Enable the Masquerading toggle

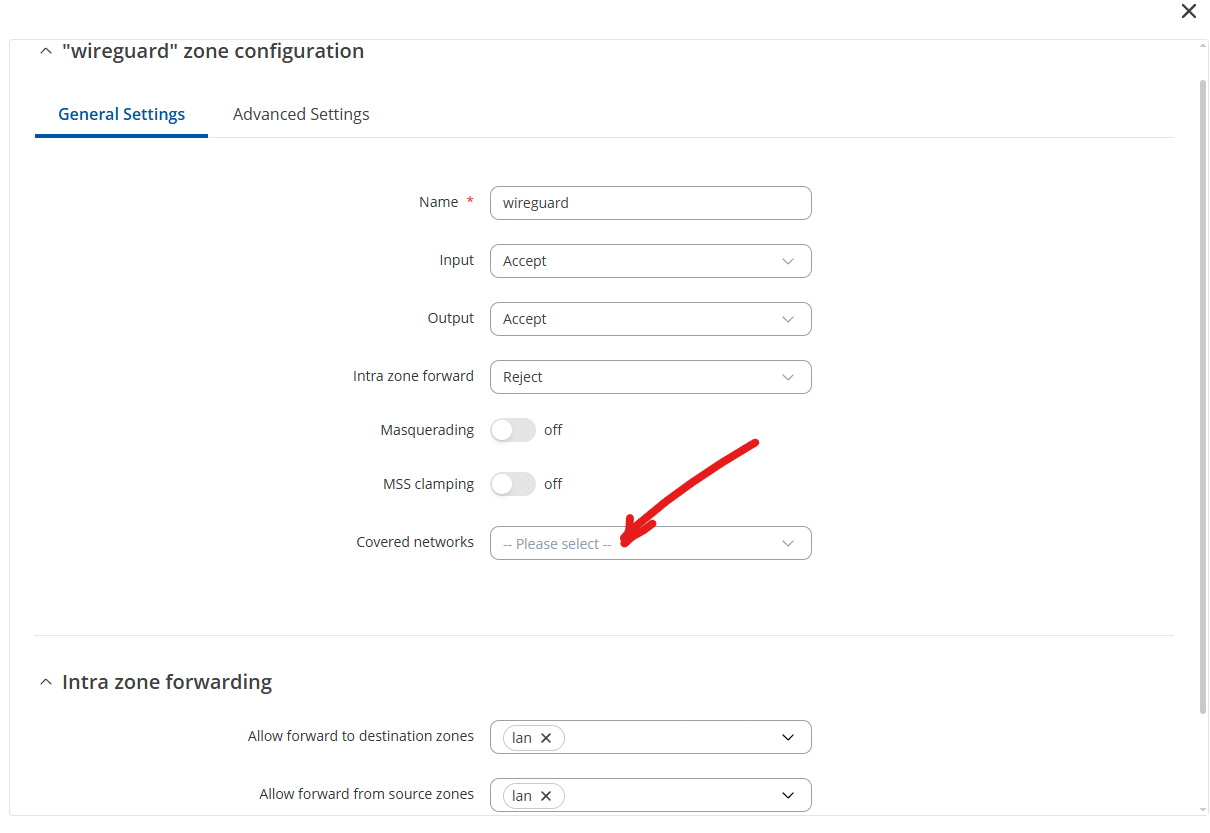coord(513,430)
